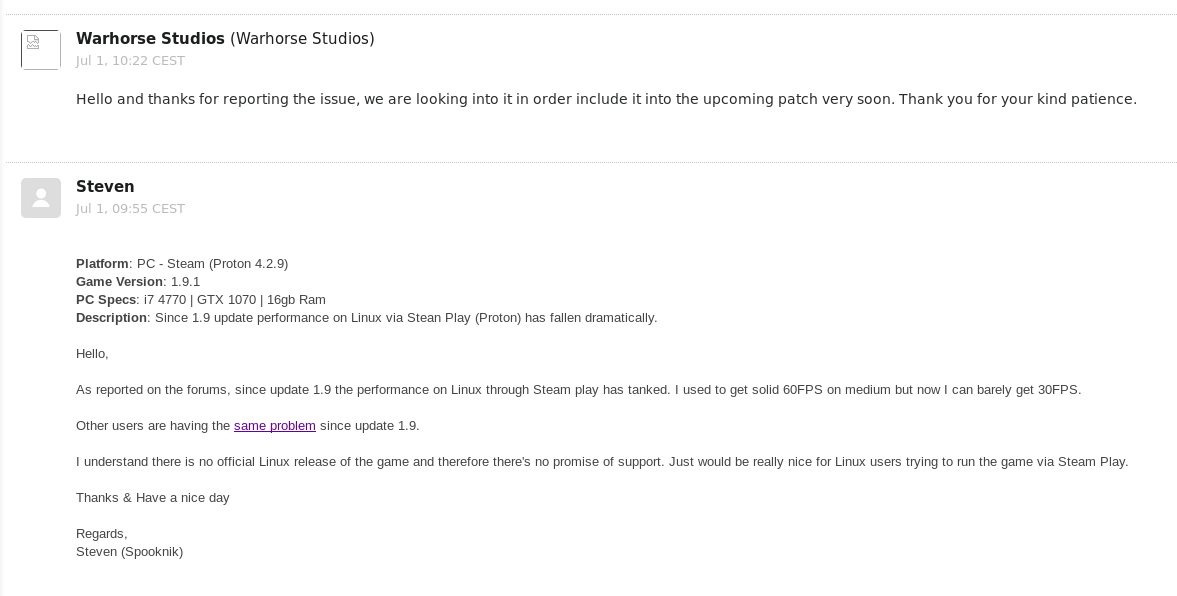Click the Jul 1, 10:22 CEST timestamp
The height and width of the screenshot is (596, 1177).
click(130, 61)
